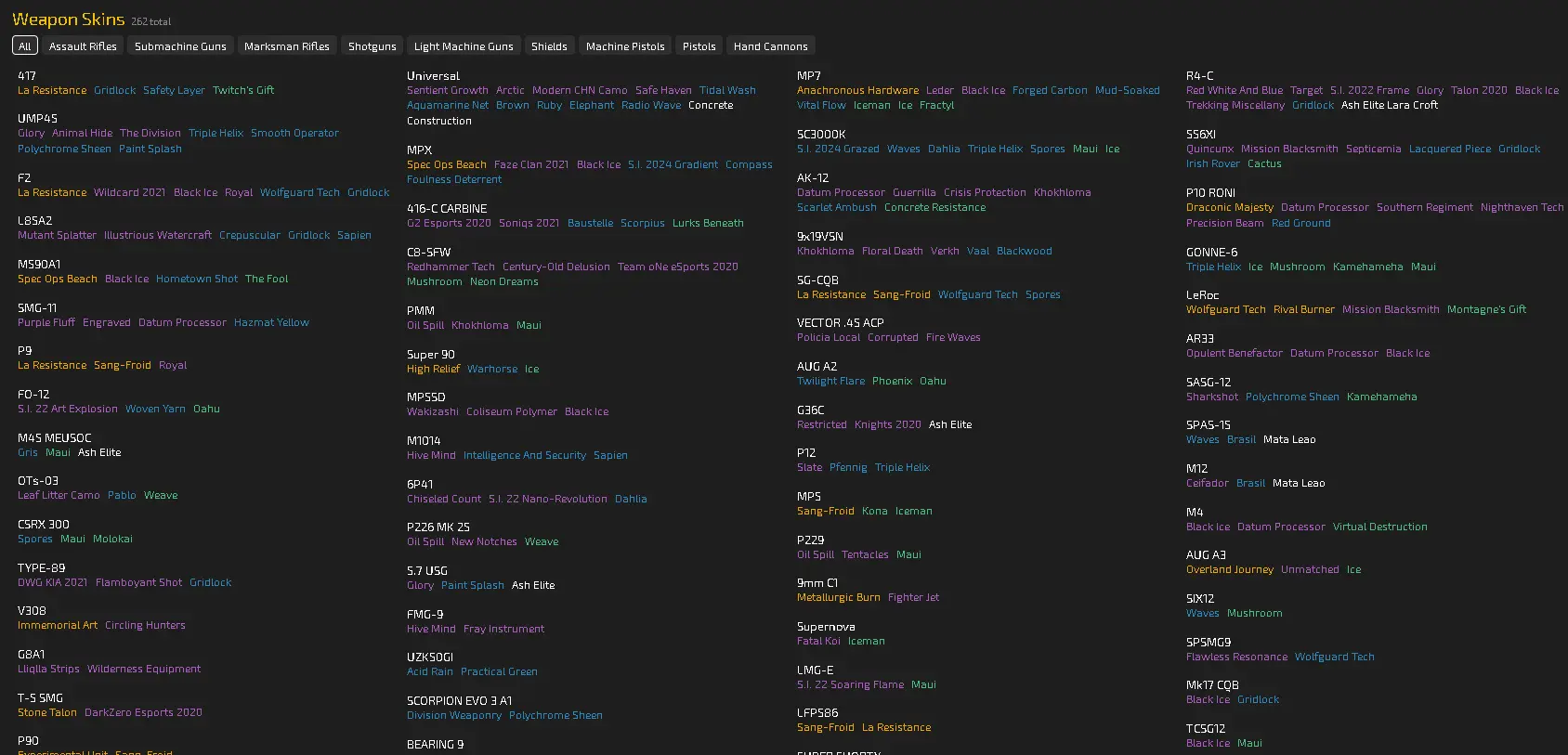View the Flawless Resonance skin
1568x755 pixels.
(x=1237, y=657)
